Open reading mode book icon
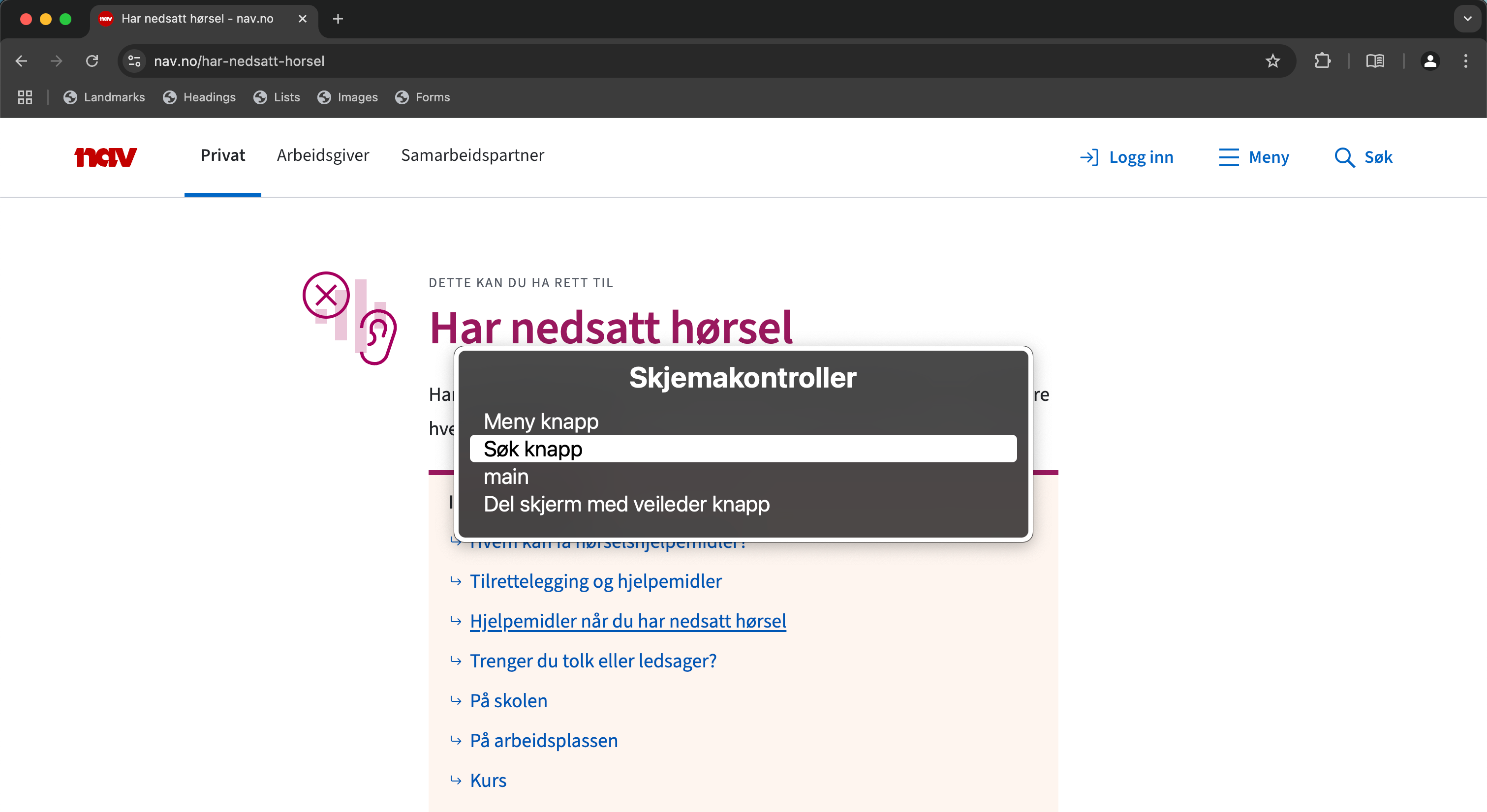This screenshot has height=812, width=1487. pyautogui.click(x=1375, y=60)
